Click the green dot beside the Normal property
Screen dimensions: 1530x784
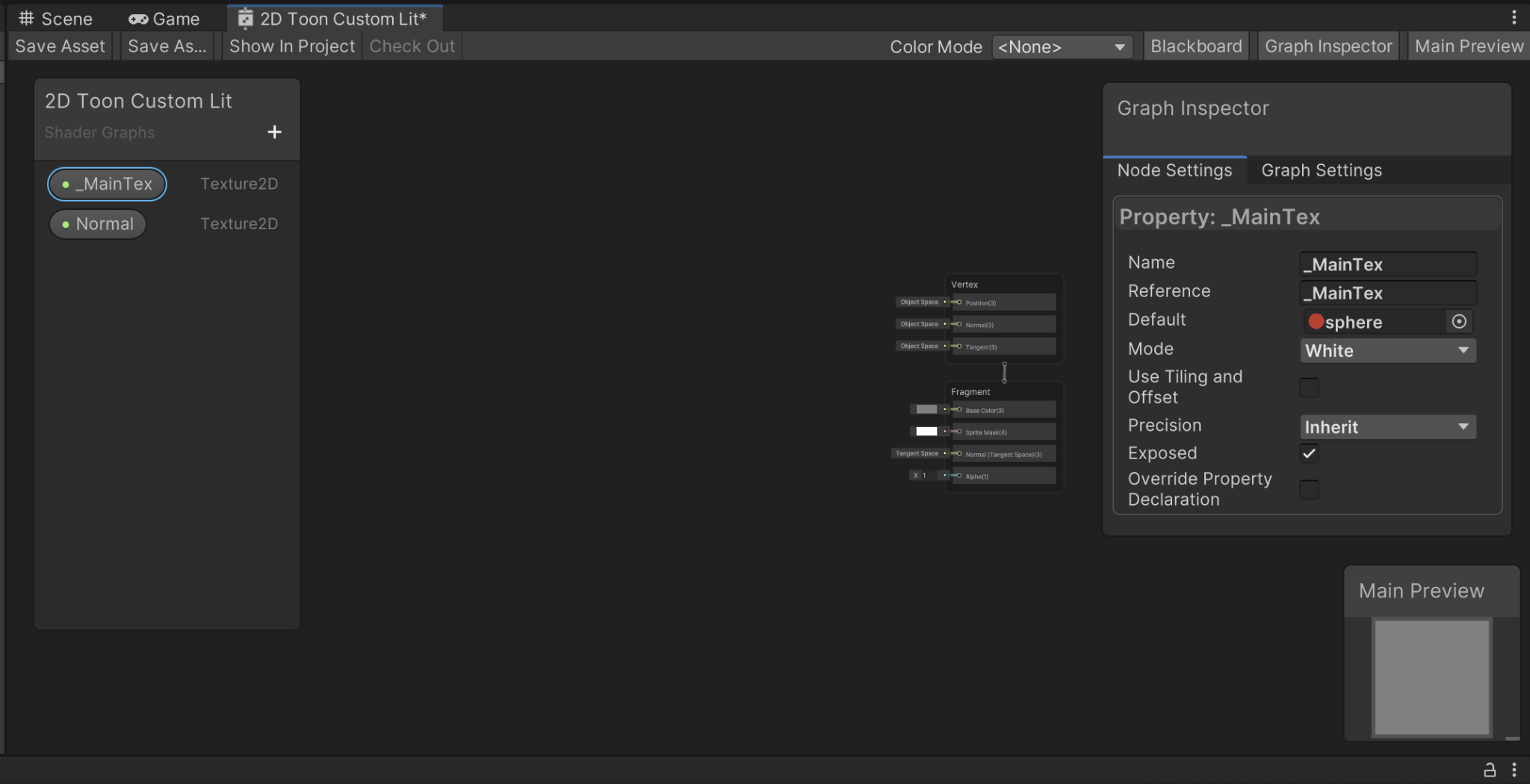64,223
